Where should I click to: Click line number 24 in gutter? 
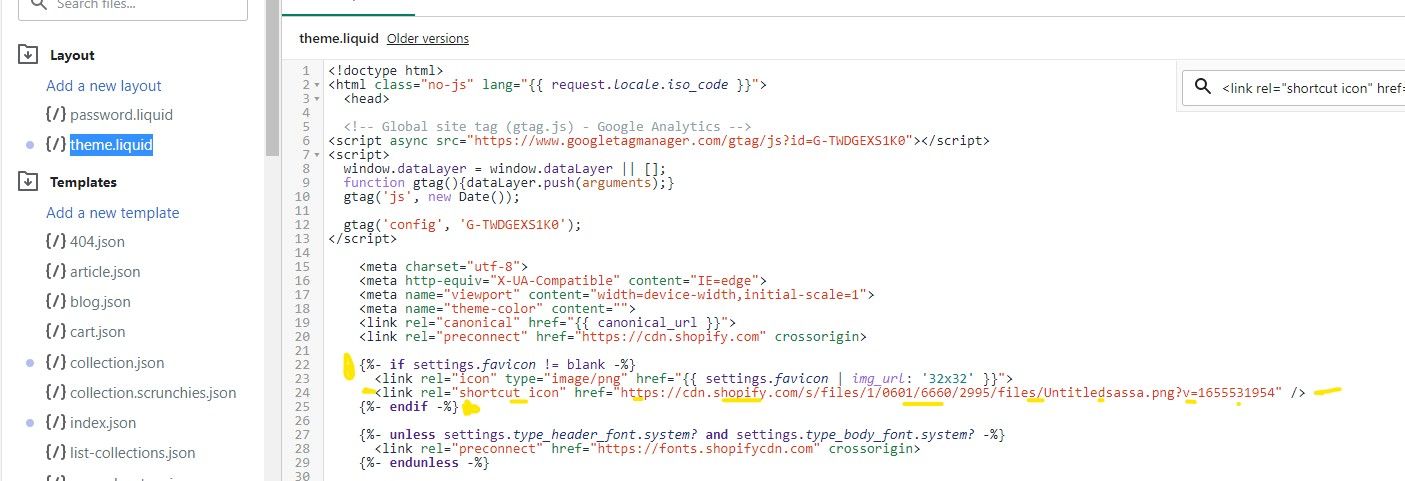(x=303, y=393)
